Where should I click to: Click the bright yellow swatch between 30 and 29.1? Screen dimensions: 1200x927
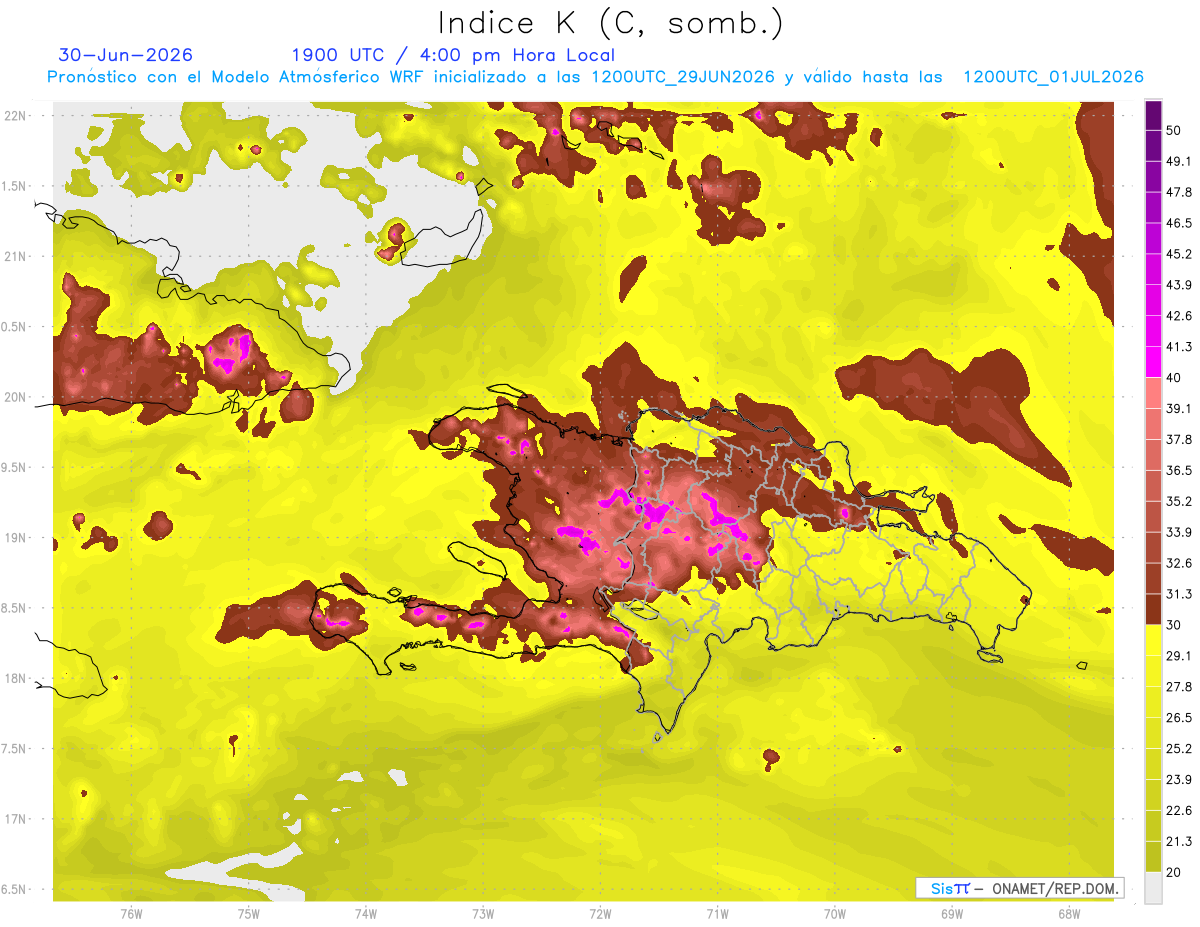coord(1153,640)
